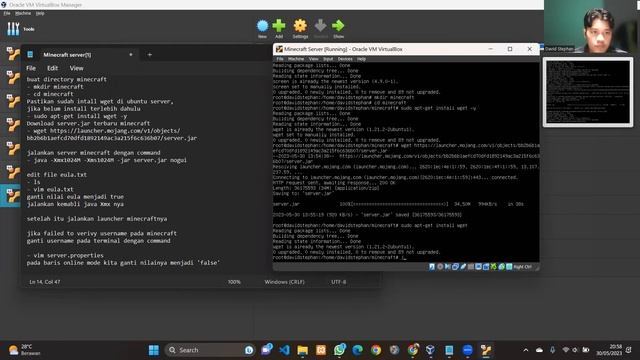Click the 'vim eula.txt' line in Notepad
The height and width of the screenshot is (360, 640).
[50, 189]
